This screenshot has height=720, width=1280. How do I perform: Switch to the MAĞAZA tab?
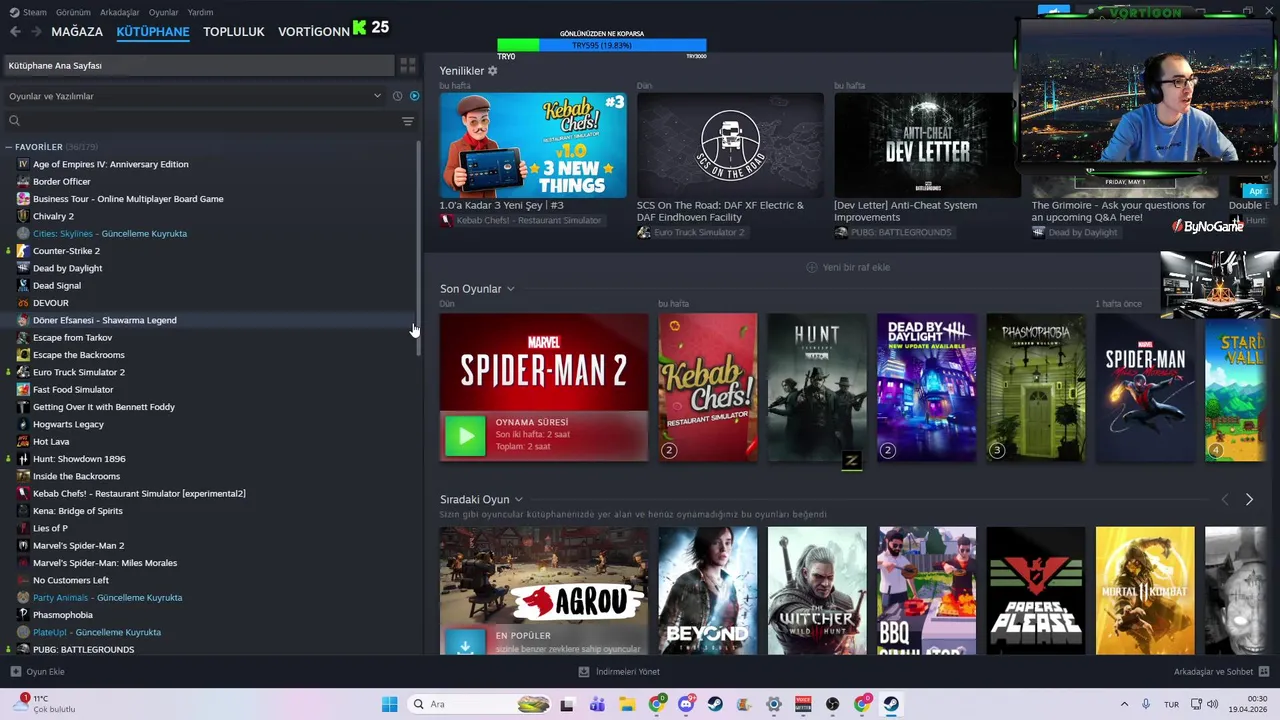click(x=77, y=31)
